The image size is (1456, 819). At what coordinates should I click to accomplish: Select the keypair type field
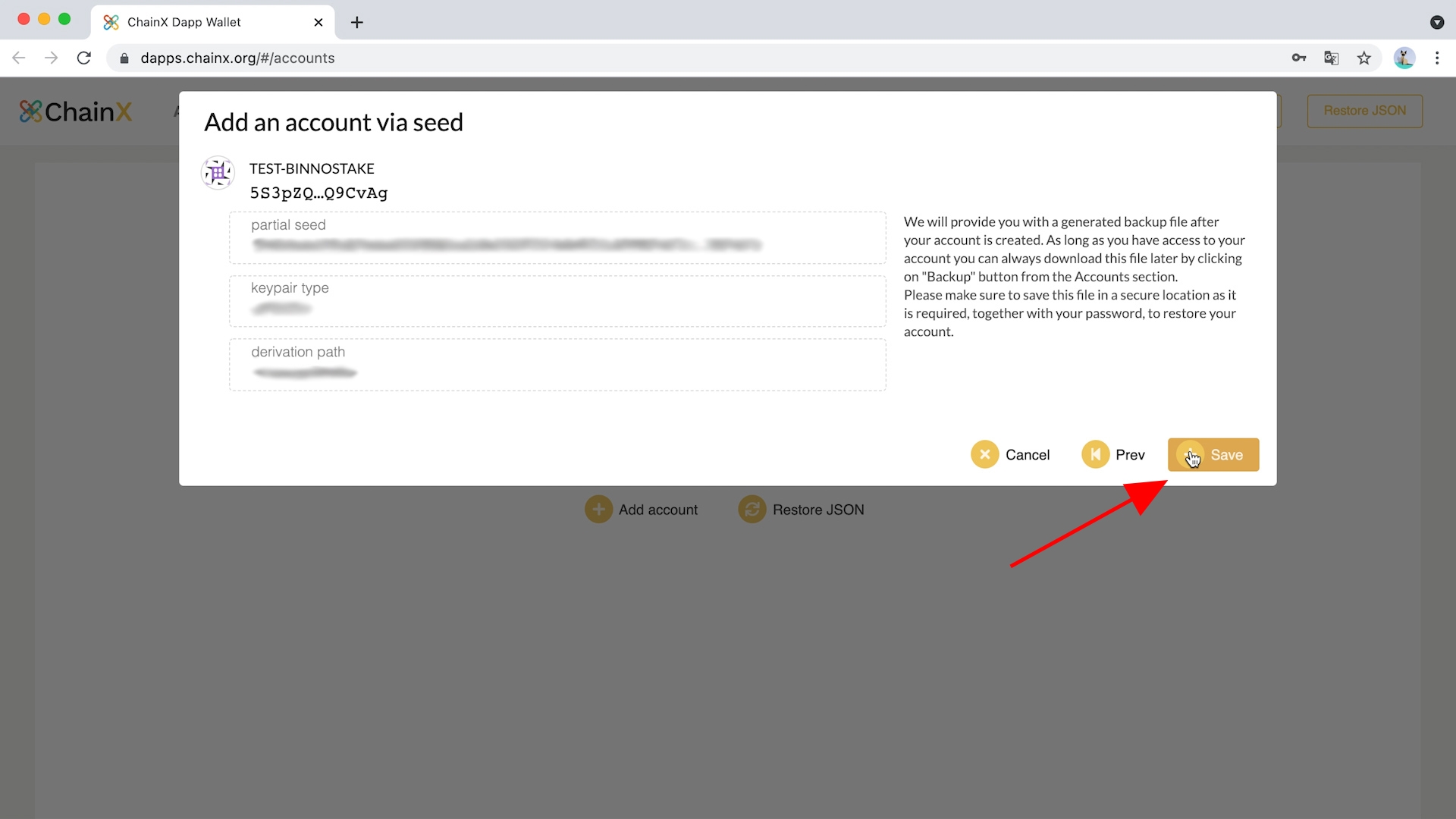click(x=557, y=301)
